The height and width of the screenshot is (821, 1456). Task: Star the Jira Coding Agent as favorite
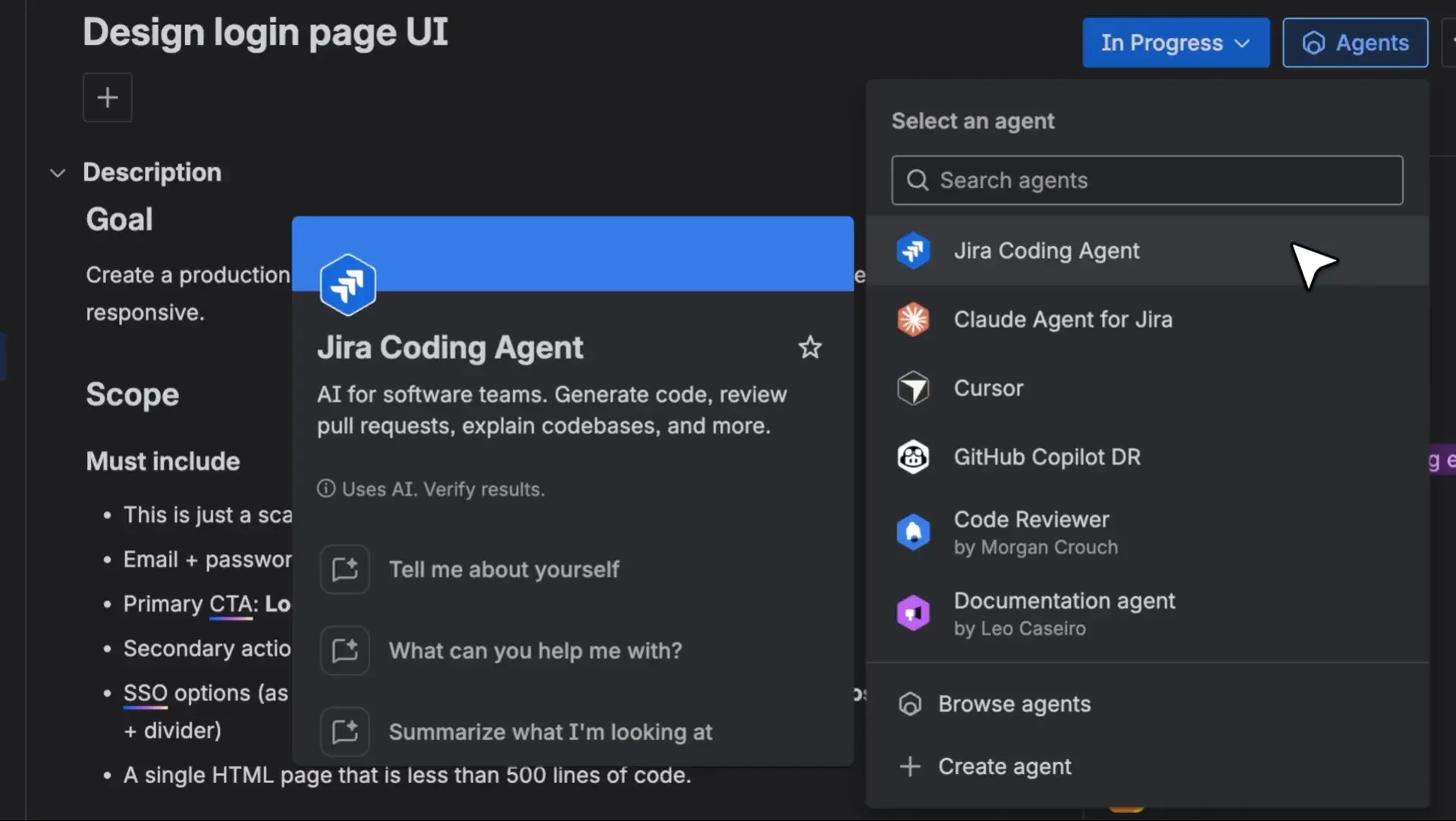810,348
